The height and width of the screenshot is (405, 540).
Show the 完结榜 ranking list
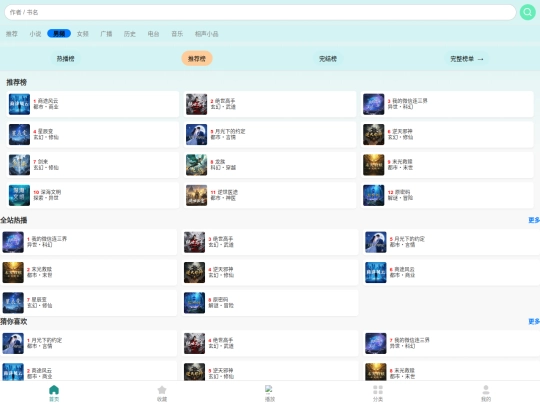(328, 59)
